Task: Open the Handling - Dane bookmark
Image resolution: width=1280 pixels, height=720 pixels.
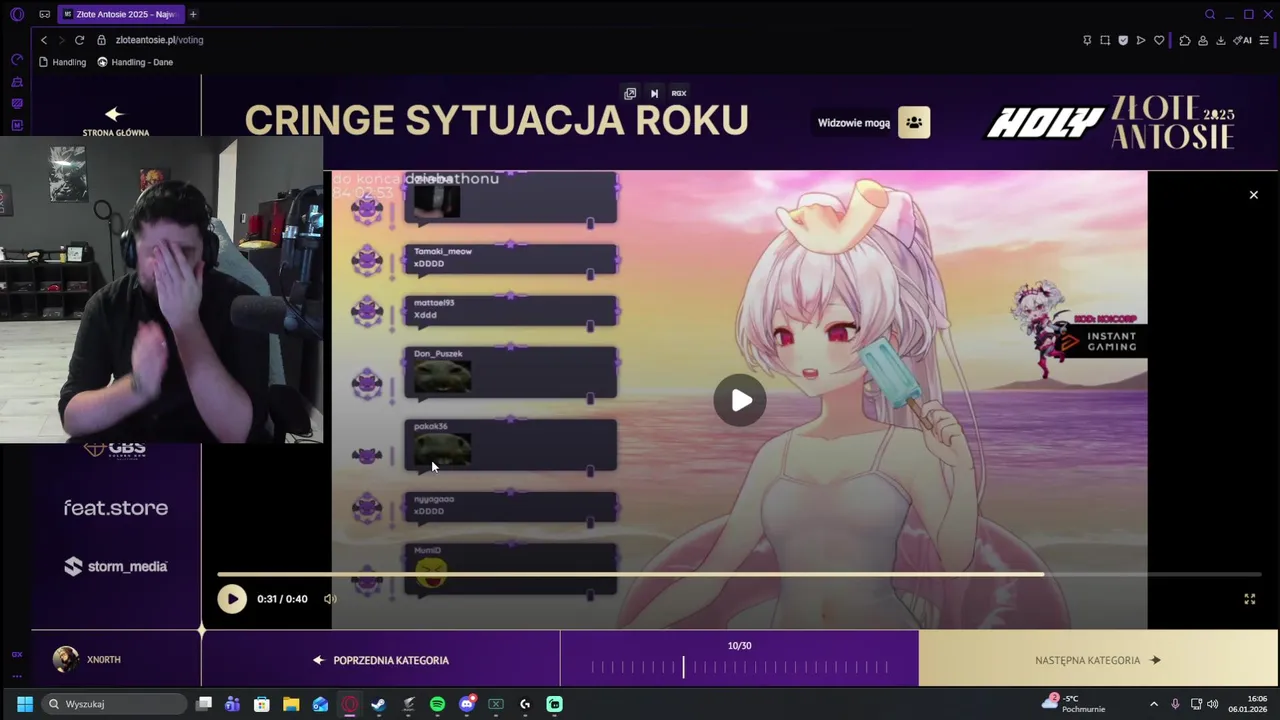Action: [x=135, y=62]
